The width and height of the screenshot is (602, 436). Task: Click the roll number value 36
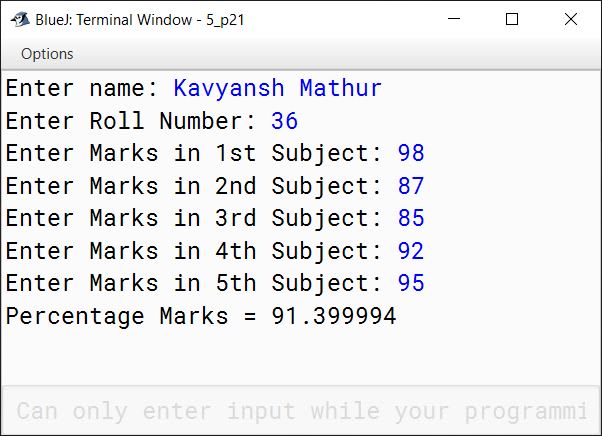pyautogui.click(x=284, y=121)
